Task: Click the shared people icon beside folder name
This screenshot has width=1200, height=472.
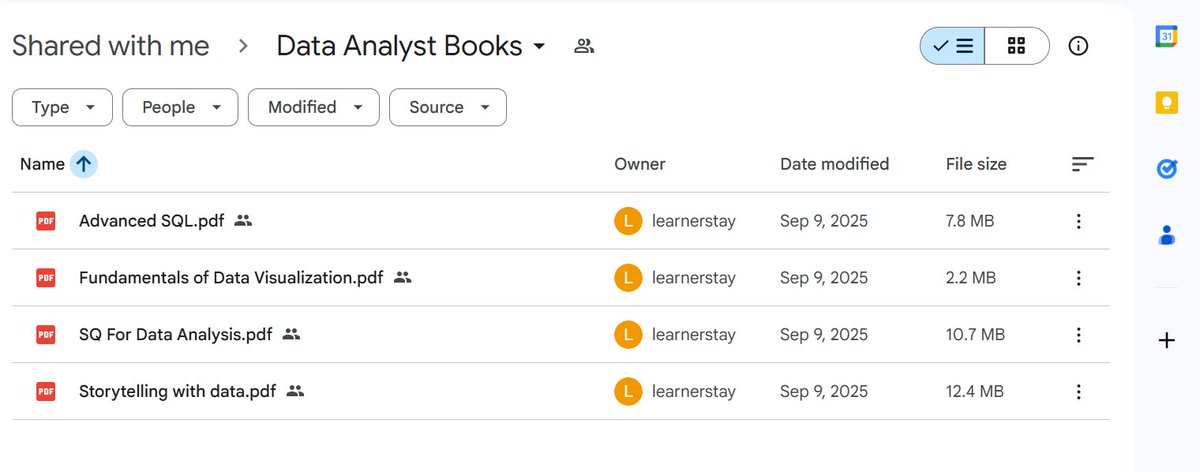Action: tap(584, 46)
